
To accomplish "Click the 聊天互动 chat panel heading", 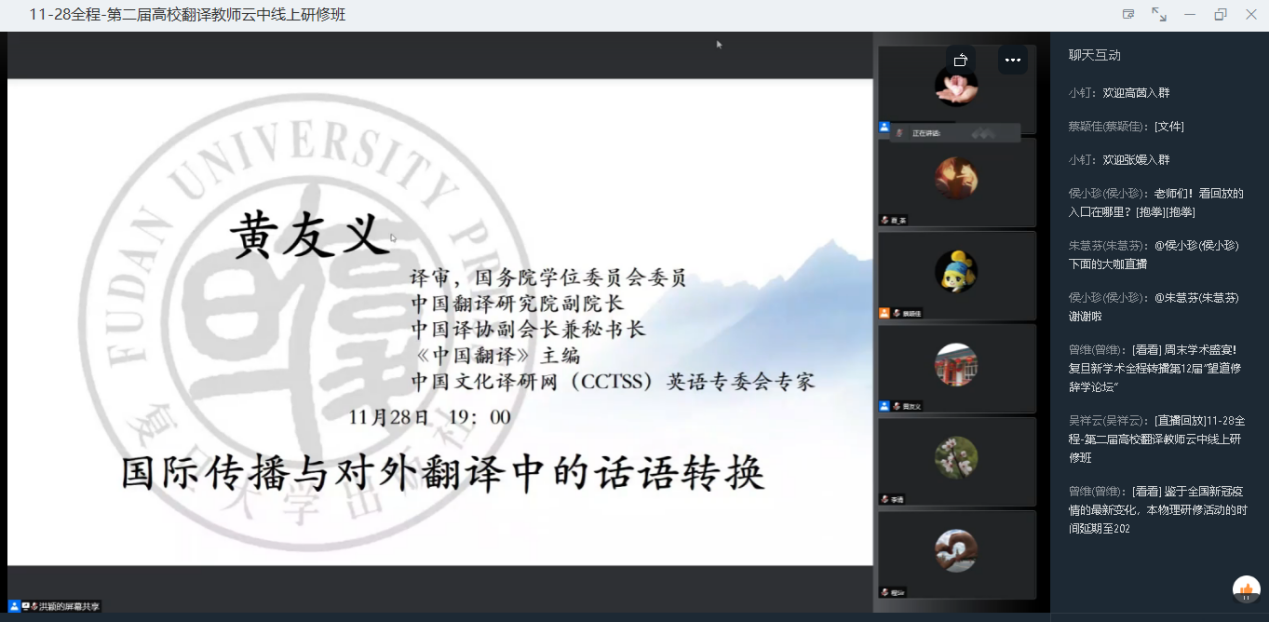I will tap(1094, 55).
